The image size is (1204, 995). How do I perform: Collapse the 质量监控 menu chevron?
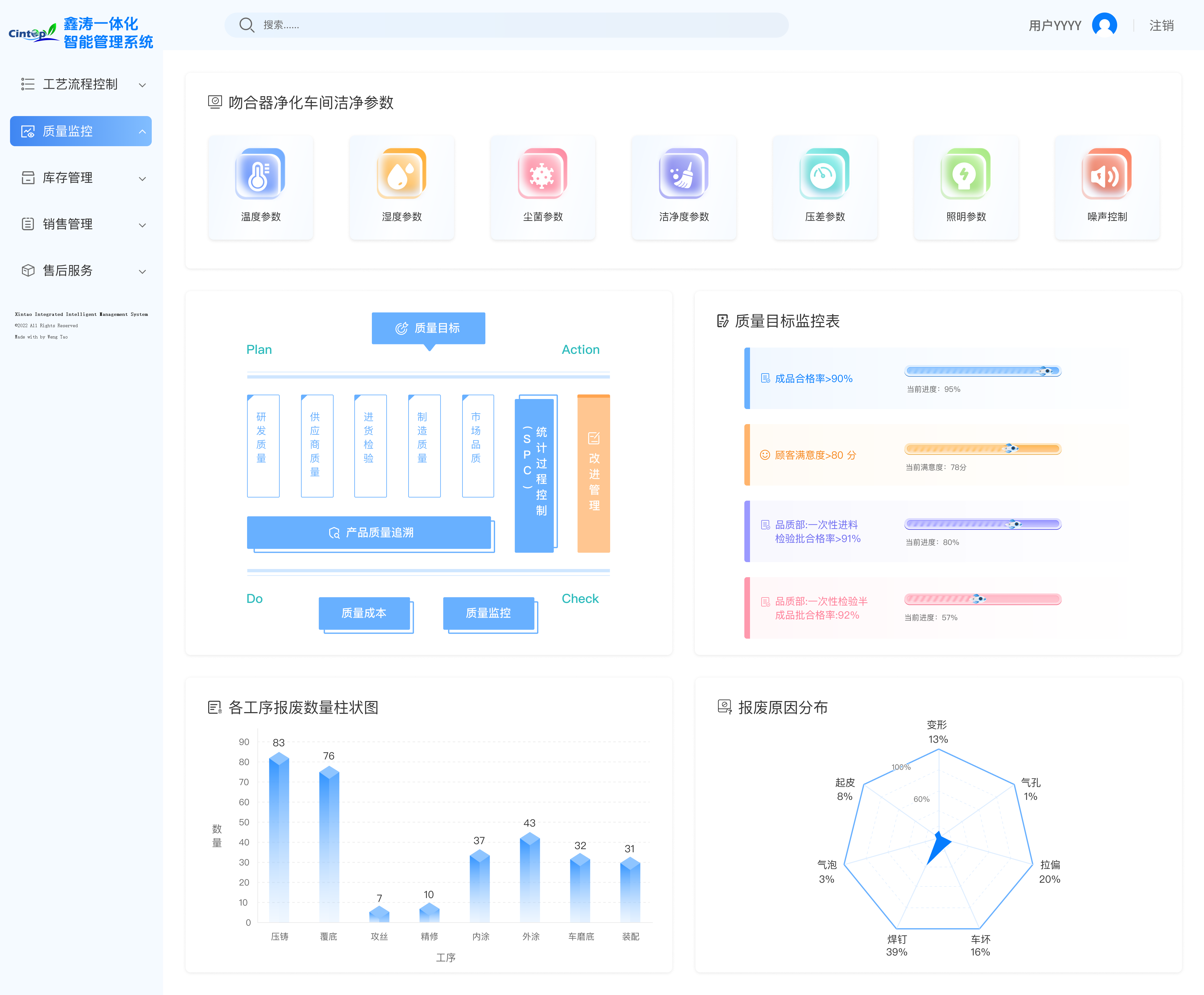pyautogui.click(x=142, y=131)
